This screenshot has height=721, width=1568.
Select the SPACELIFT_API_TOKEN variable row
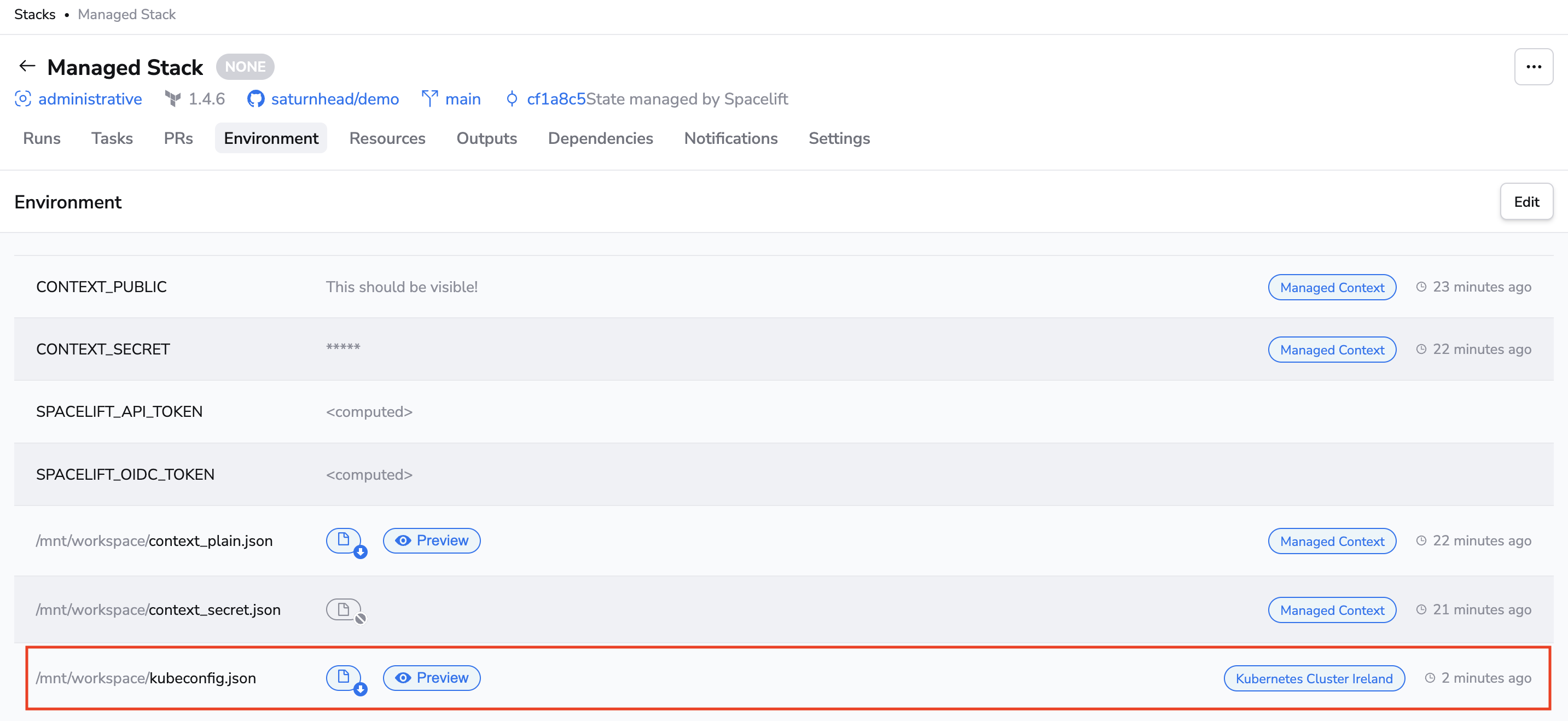click(x=119, y=412)
